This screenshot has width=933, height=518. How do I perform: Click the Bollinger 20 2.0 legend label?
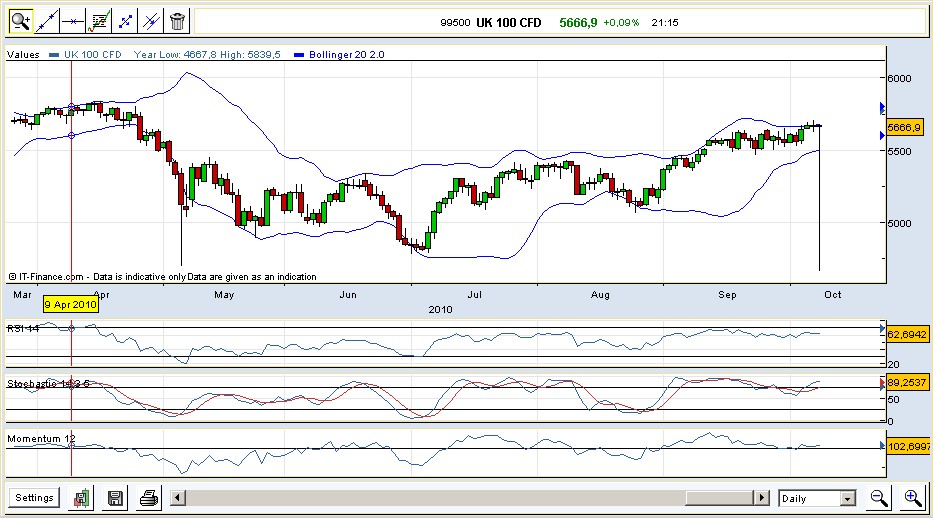point(346,55)
